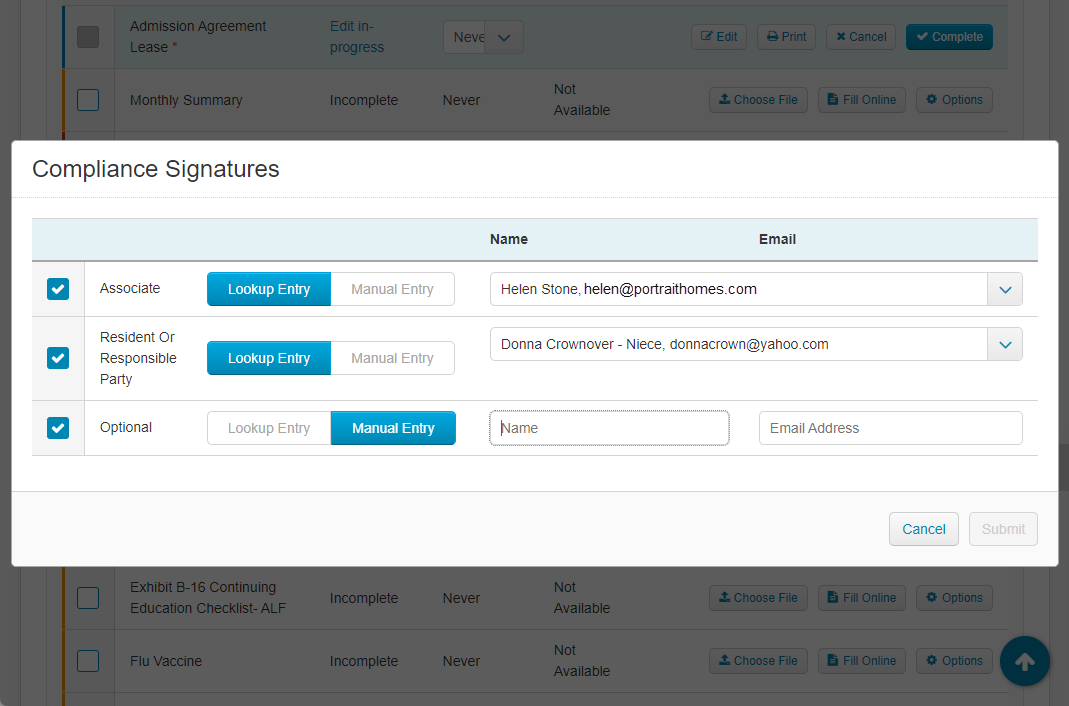Uncheck the Optional signature checkbox
Image resolution: width=1069 pixels, height=706 pixels.
[x=58, y=428]
